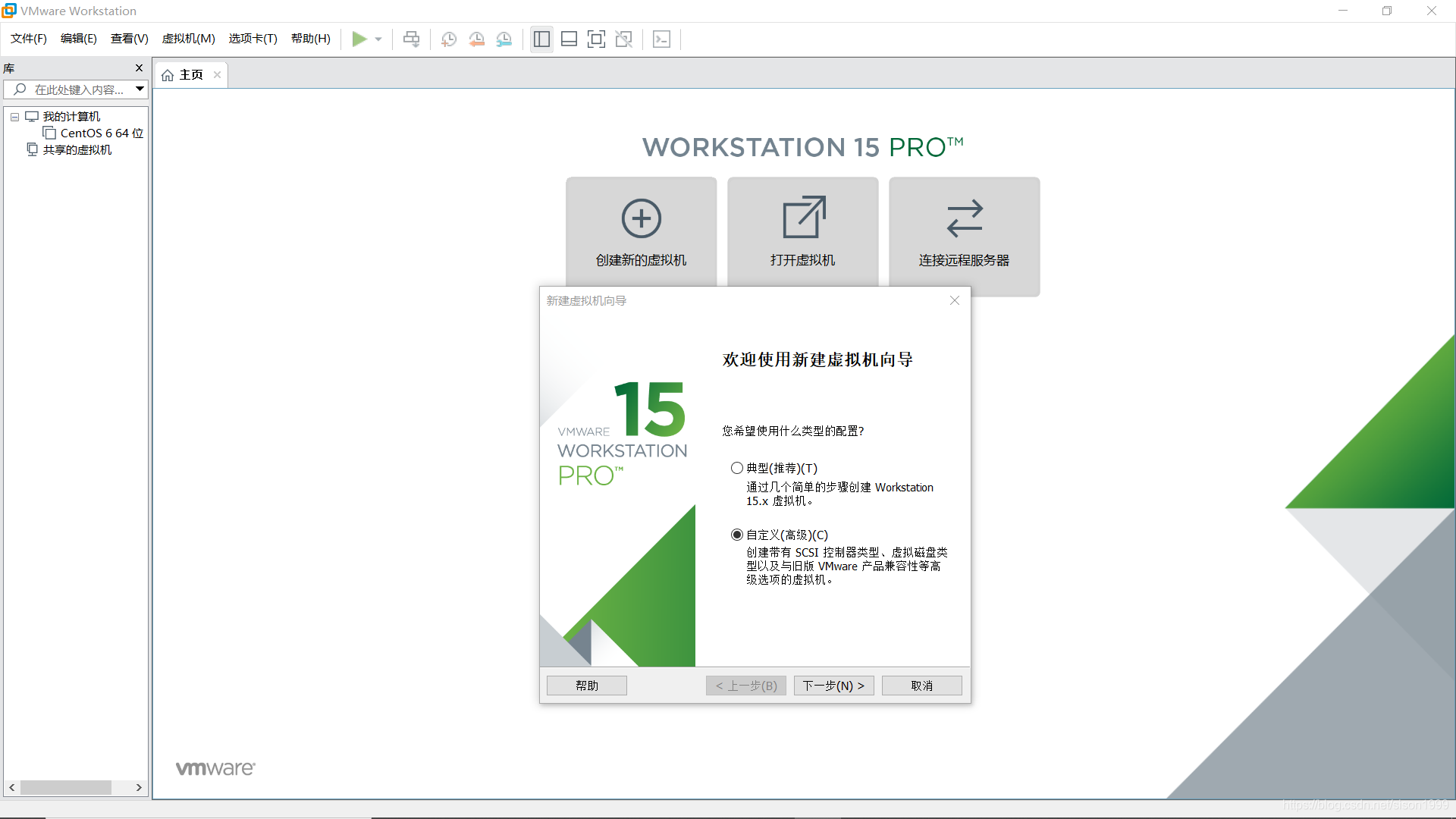The height and width of the screenshot is (819, 1456).
Task: Open the console view icon
Action: pos(661,39)
